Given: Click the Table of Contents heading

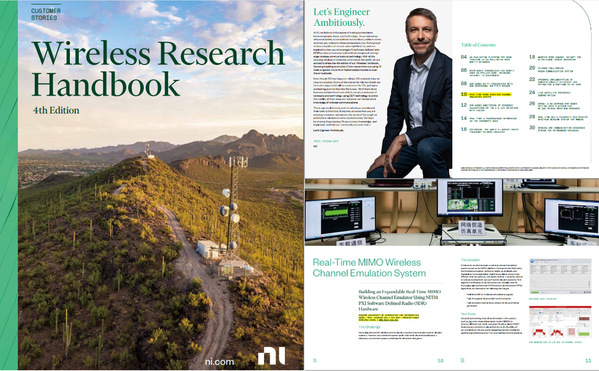Looking at the screenshot, I should (x=478, y=45).
